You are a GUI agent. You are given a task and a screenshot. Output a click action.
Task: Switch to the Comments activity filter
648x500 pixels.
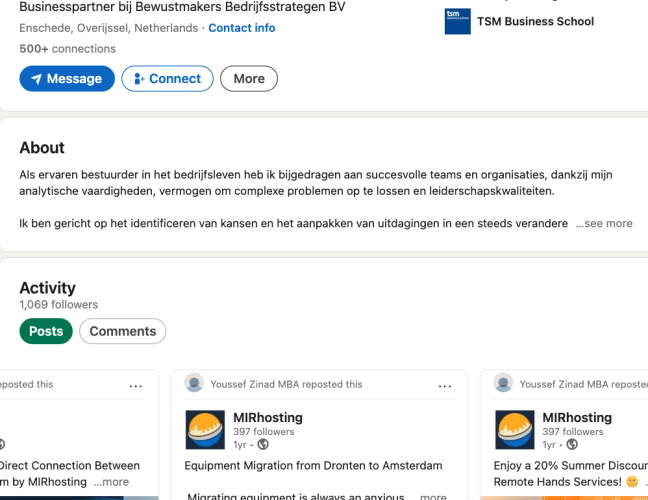(x=123, y=331)
